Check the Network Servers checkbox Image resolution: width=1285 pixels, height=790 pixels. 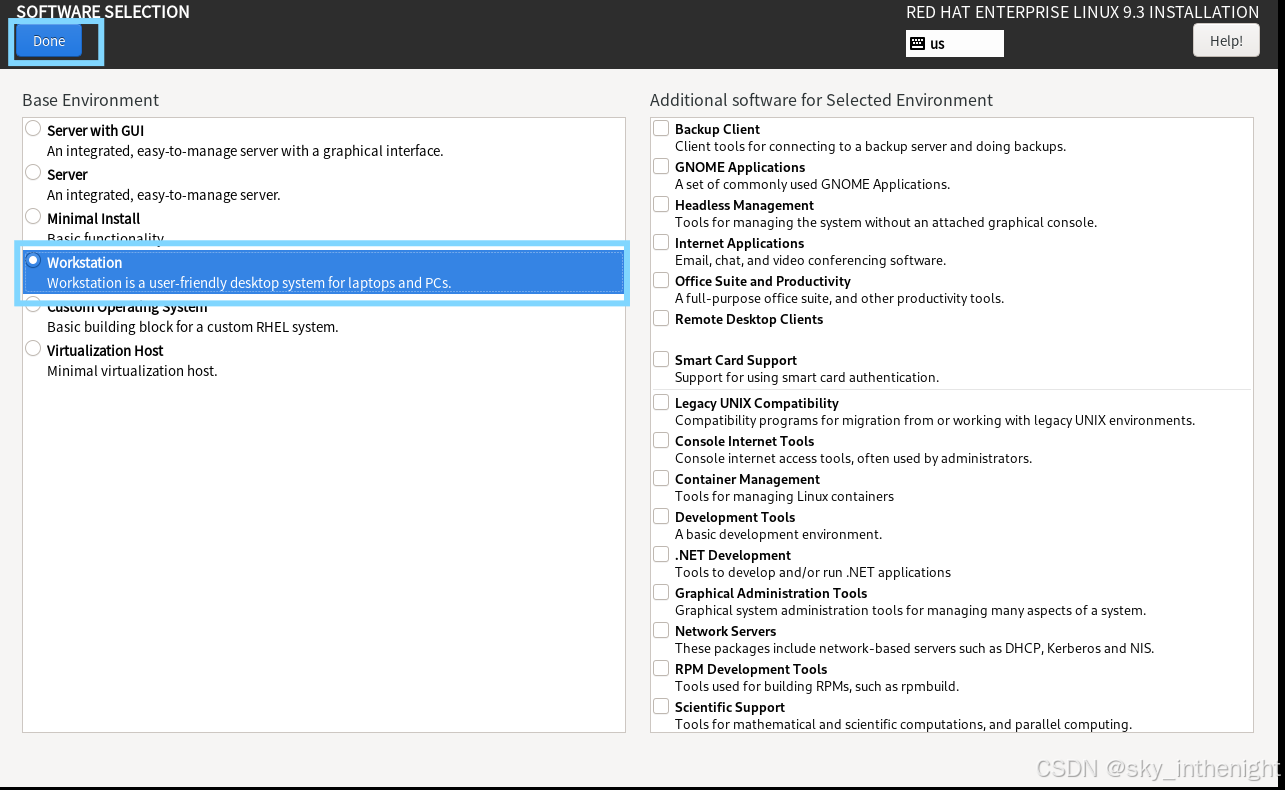point(661,630)
